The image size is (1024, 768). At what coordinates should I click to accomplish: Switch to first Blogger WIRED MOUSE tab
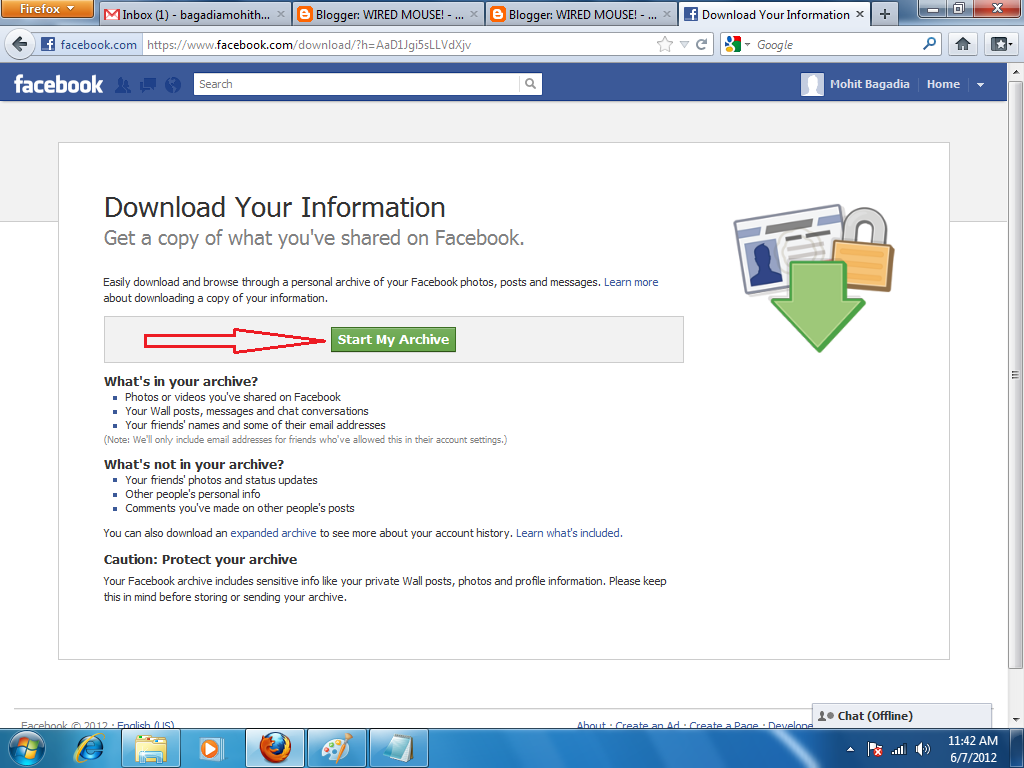388,14
